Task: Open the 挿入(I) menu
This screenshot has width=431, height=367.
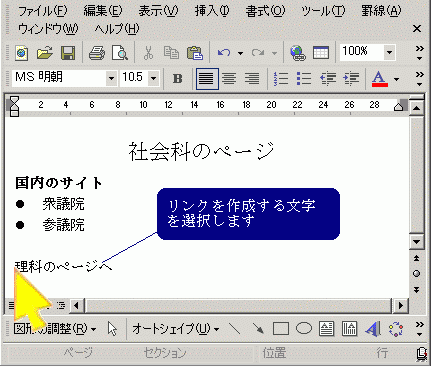Action: (x=212, y=11)
